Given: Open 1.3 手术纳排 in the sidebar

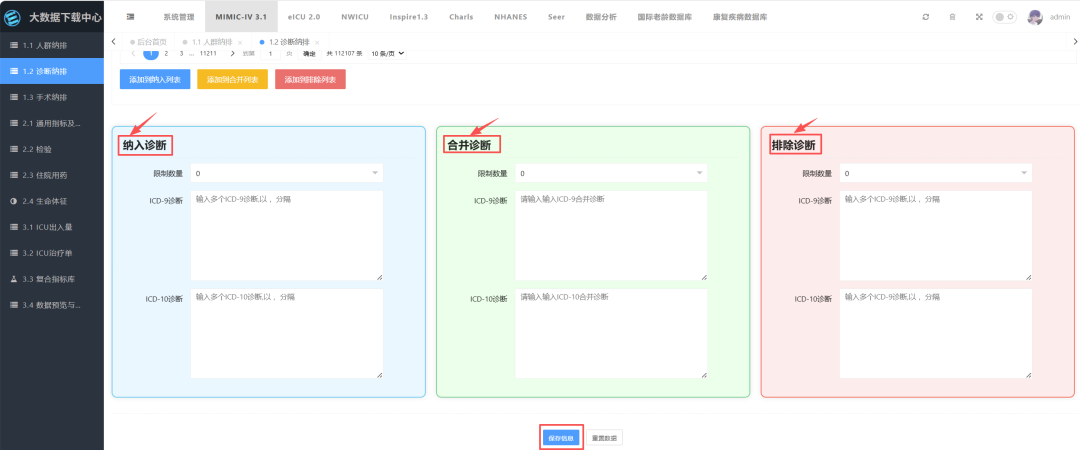Looking at the screenshot, I should point(52,97).
